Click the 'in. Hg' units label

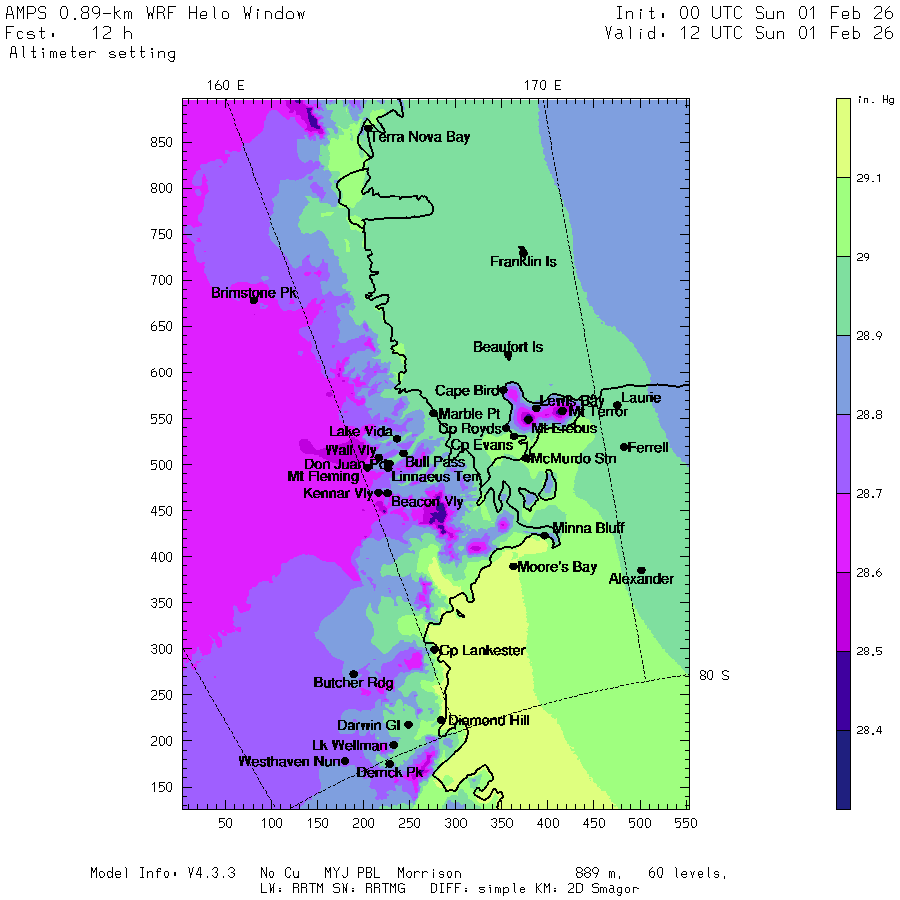coord(875,100)
